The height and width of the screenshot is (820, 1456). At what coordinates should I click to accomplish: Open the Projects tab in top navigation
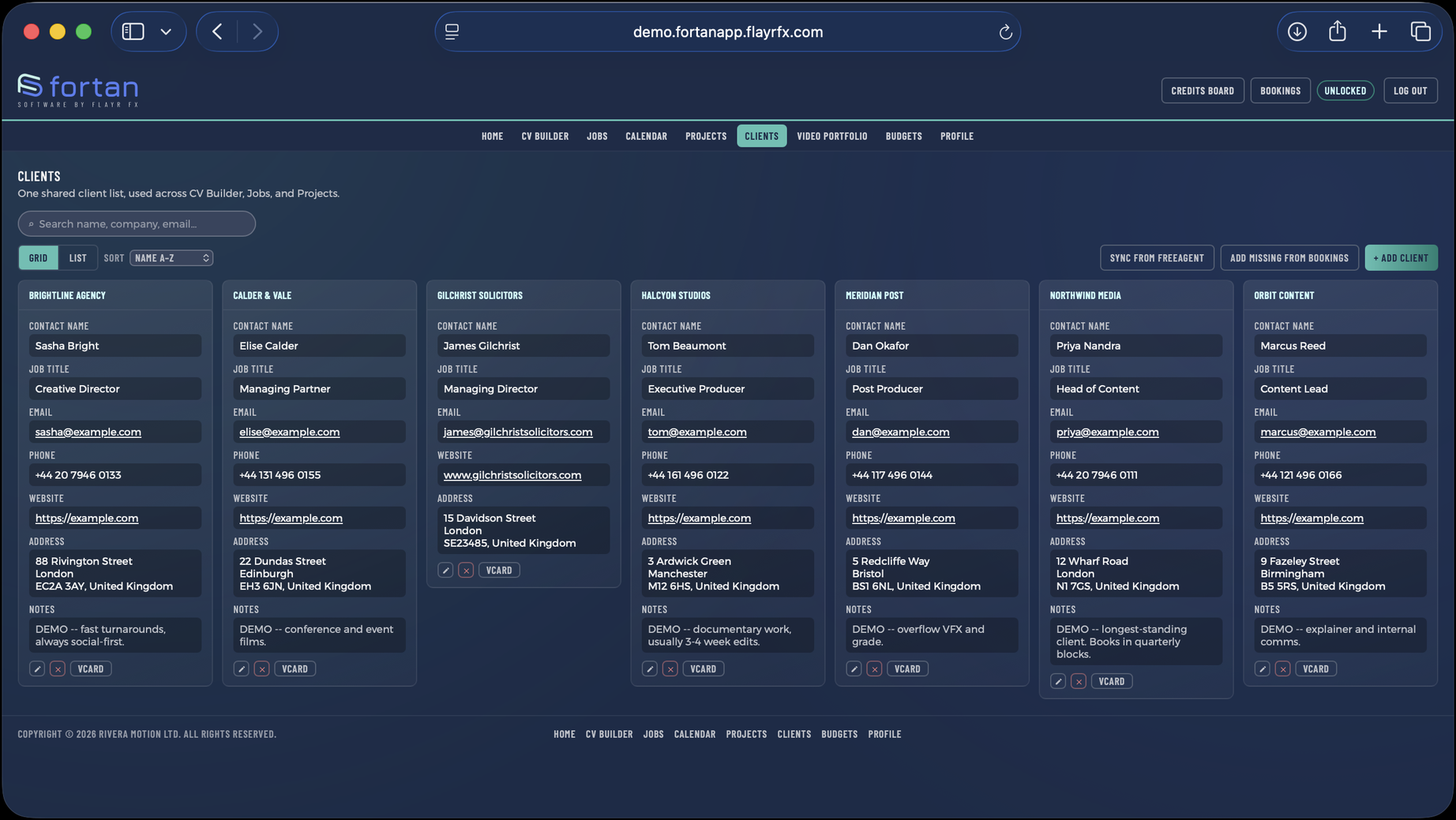706,136
